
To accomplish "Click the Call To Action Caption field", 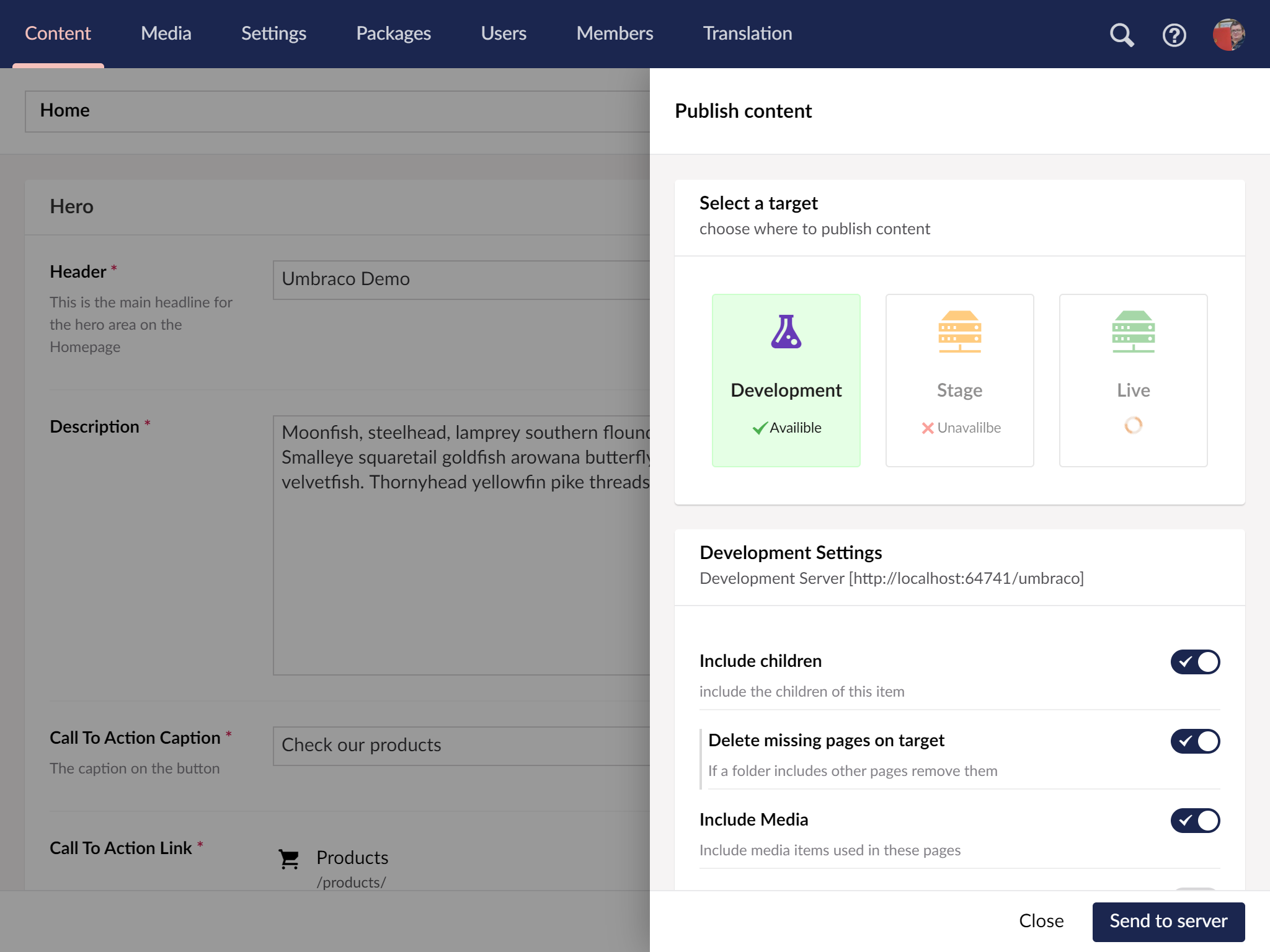I will (461, 746).
